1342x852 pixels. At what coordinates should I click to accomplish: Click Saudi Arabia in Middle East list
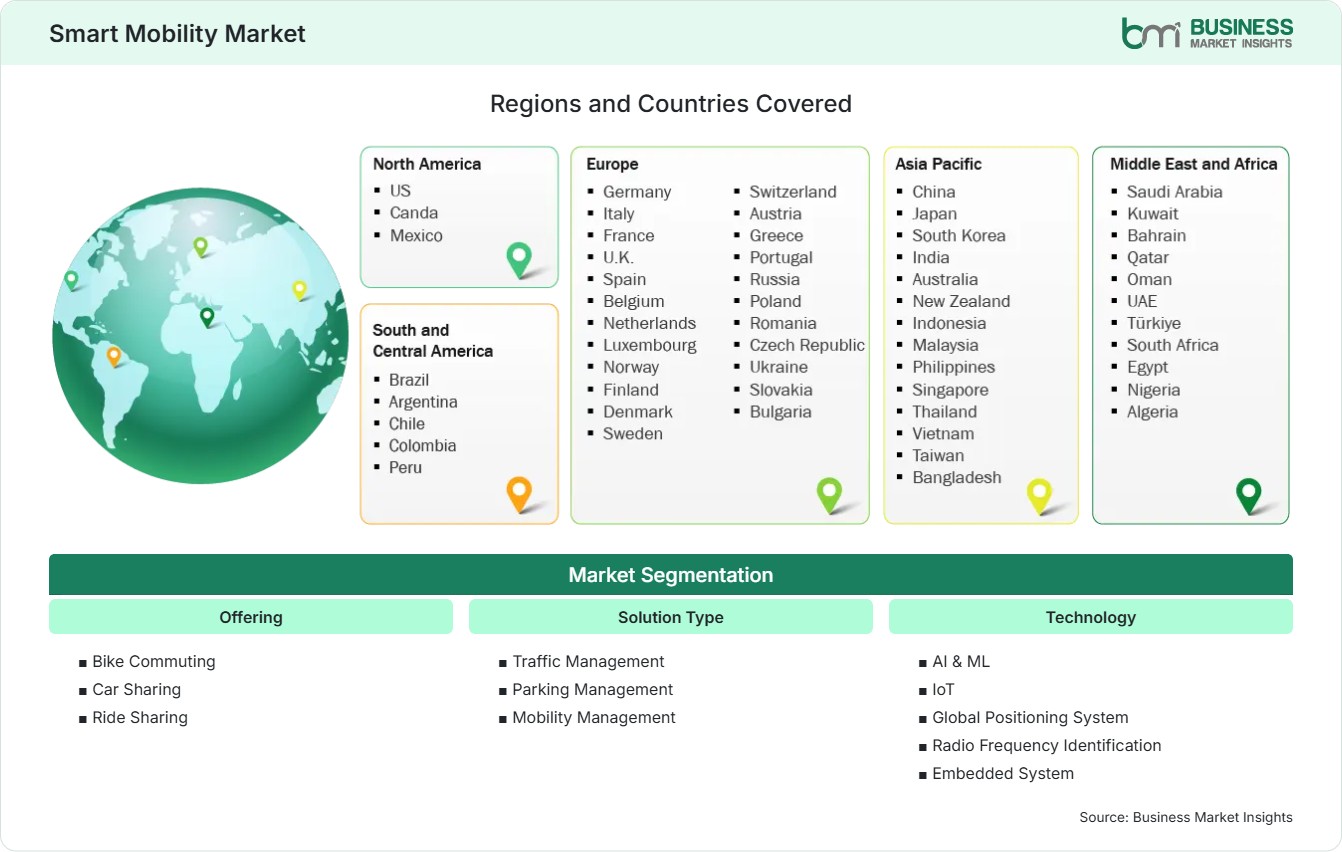1175,192
